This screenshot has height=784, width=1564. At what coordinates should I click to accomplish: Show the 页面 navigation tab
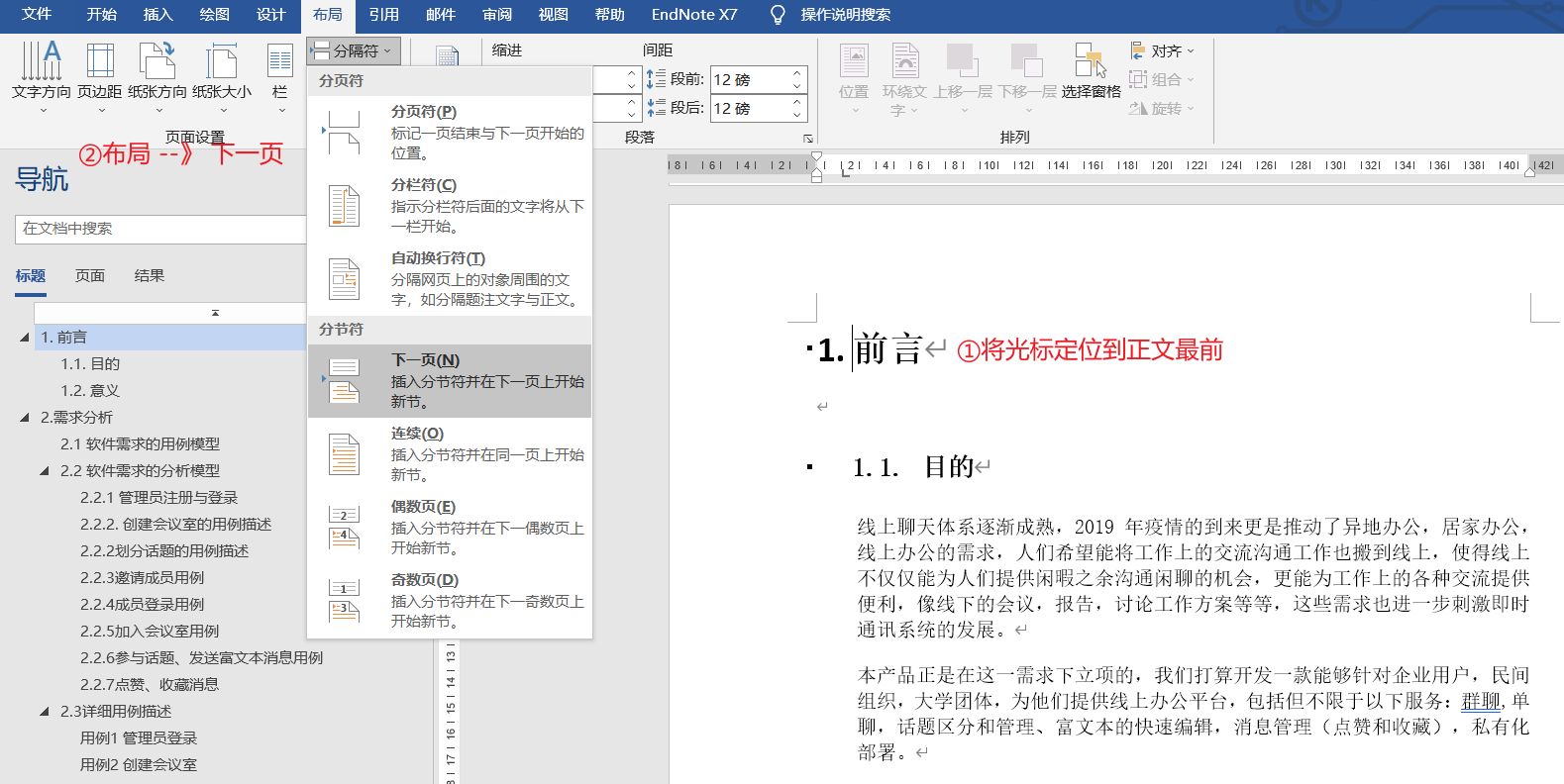[x=90, y=276]
